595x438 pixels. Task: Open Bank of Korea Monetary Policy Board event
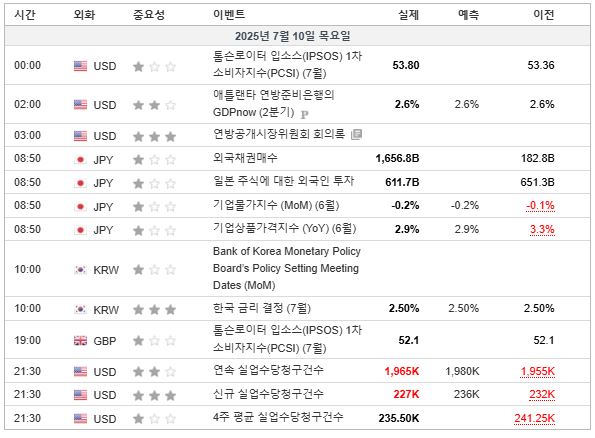pos(287,268)
